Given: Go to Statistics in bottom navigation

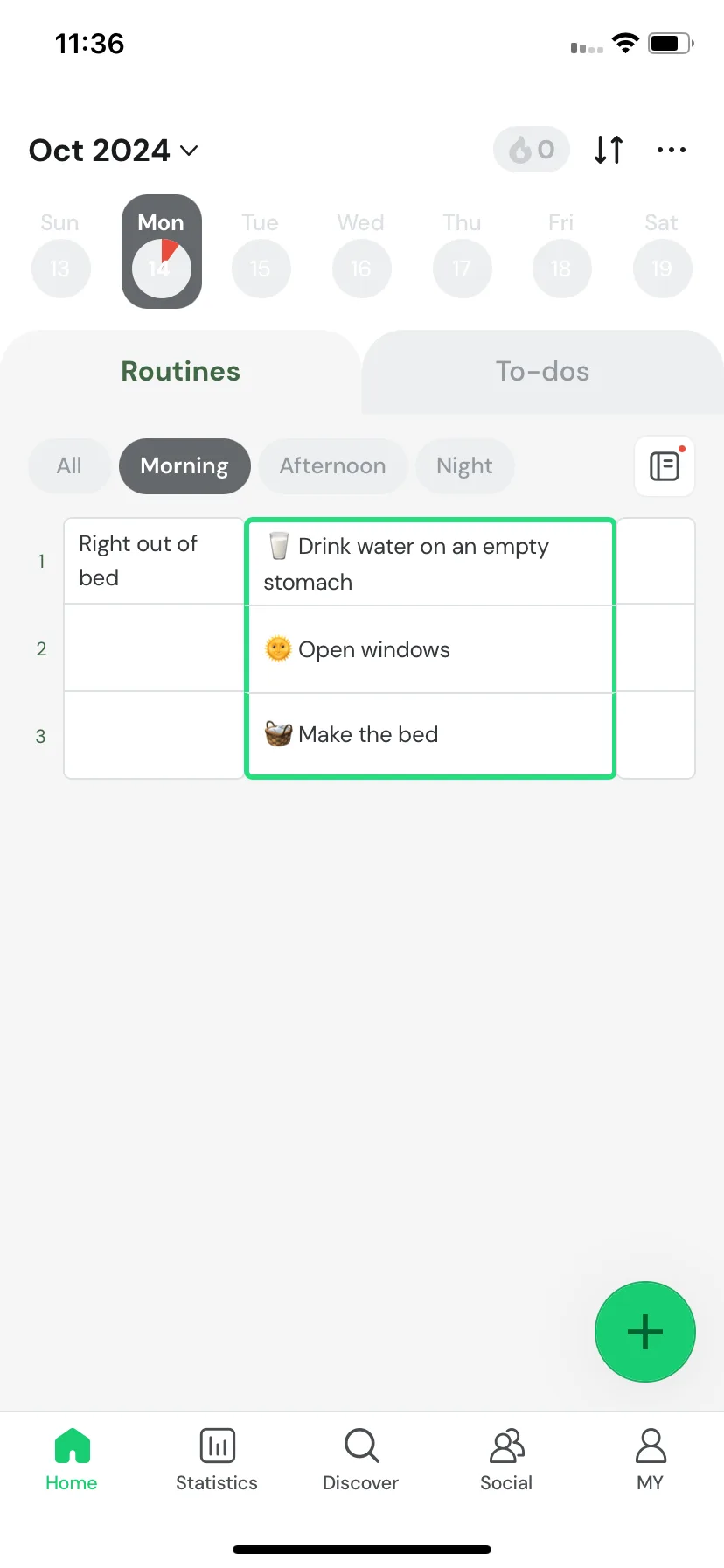Looking at the screenshot, I should coord(217,1460).
